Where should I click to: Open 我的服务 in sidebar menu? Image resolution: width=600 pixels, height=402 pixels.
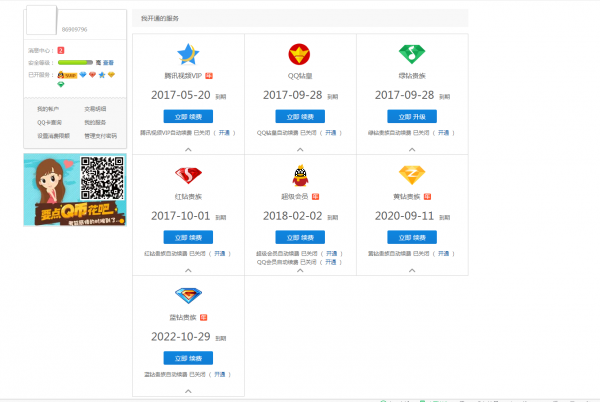tap(95, 122)
